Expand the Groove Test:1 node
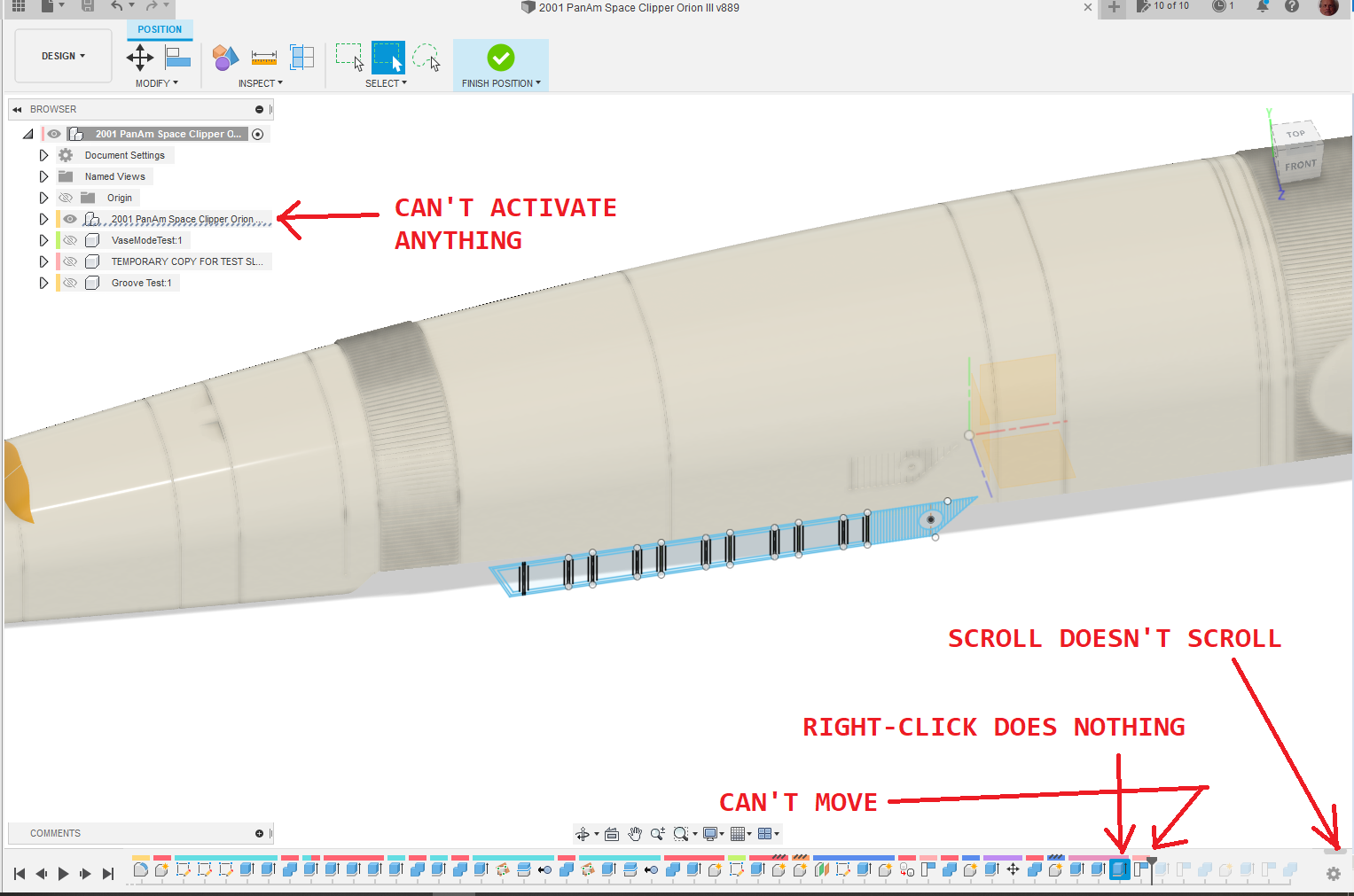Screen dimensions: 1354x896 pos(43,283)
